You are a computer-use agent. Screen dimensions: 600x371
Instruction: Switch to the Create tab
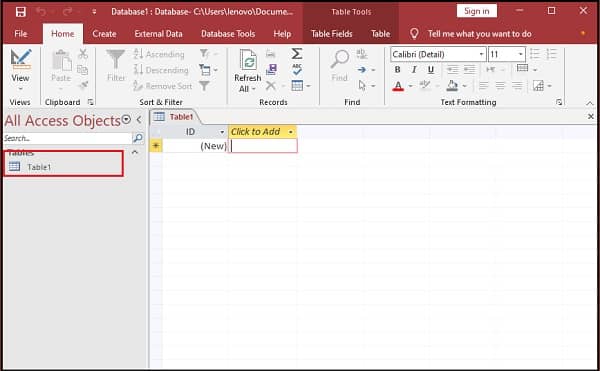click(104, 34)
